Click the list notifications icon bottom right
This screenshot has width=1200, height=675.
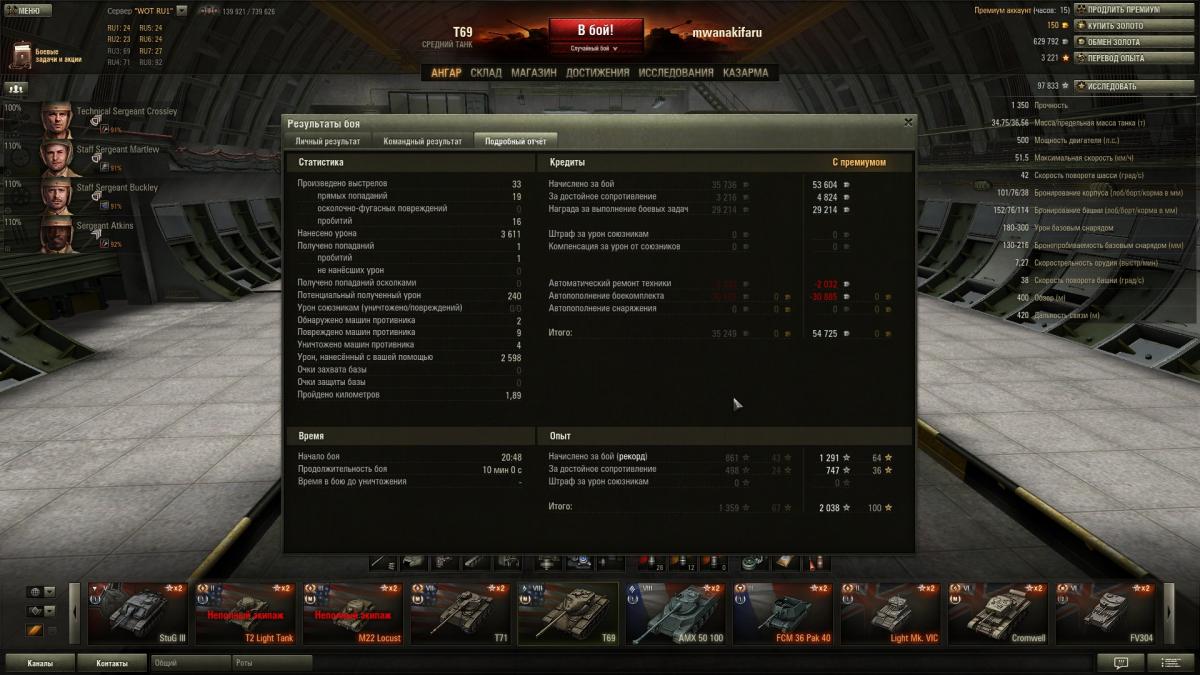pos(1171,662)
